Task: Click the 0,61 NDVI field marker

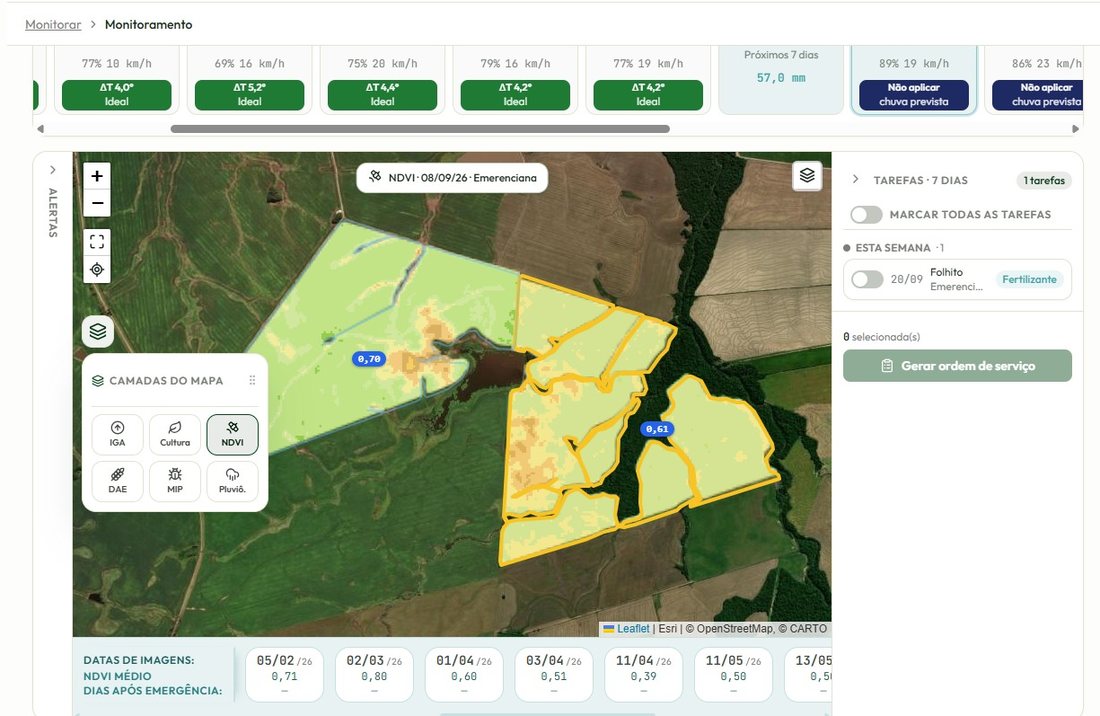Action: point(657,428)
